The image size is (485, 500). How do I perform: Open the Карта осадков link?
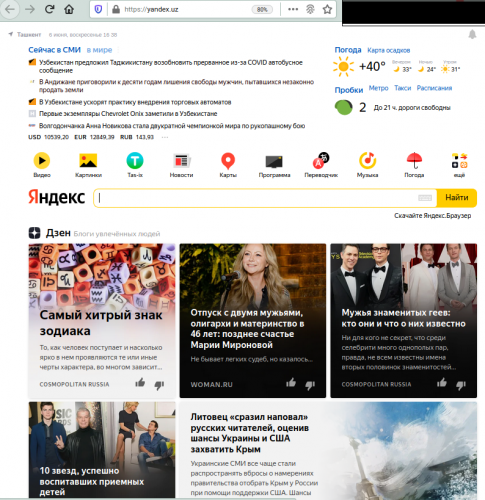tap(388, 50)
